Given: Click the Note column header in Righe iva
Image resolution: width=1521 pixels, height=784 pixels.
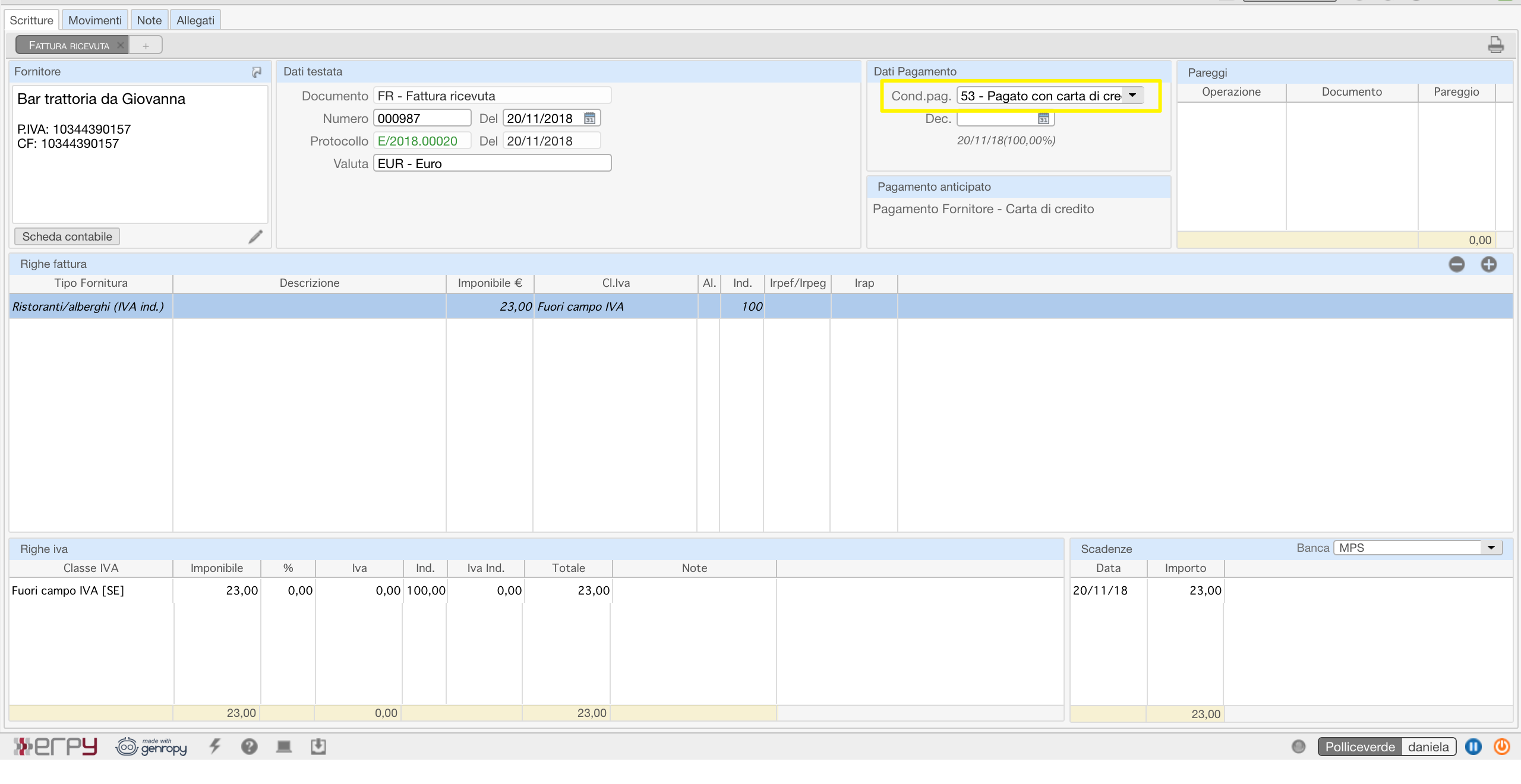Looking at the screenshot, I should click(694, 568).
